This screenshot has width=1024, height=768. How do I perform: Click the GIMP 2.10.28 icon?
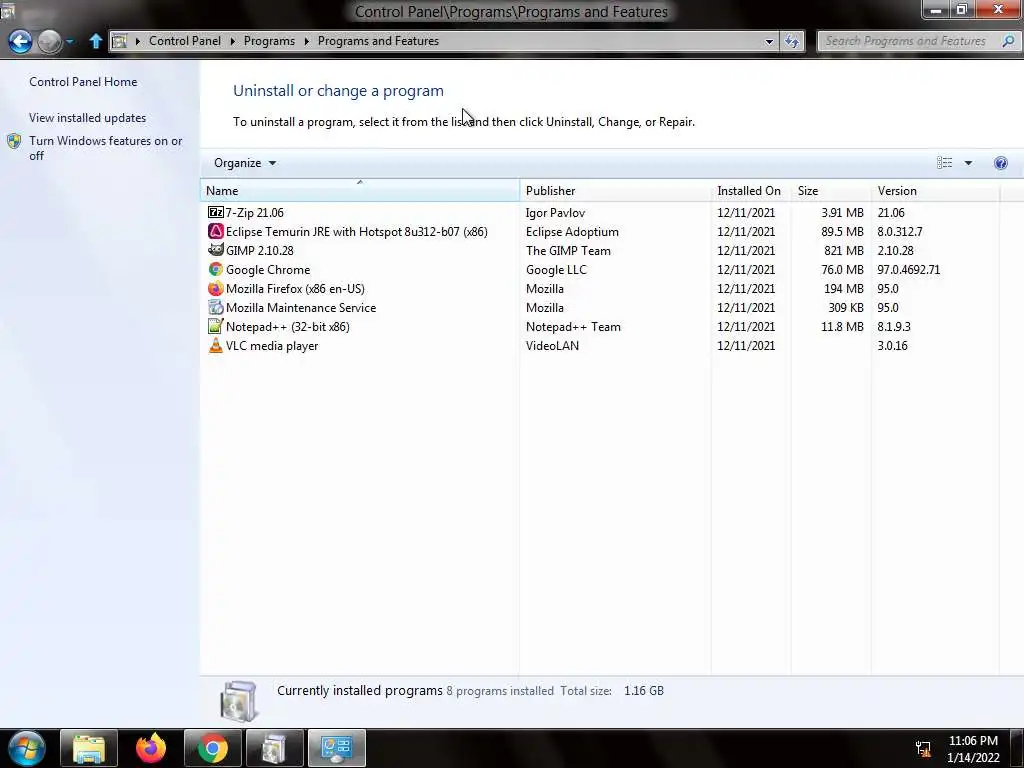(216, 250)
